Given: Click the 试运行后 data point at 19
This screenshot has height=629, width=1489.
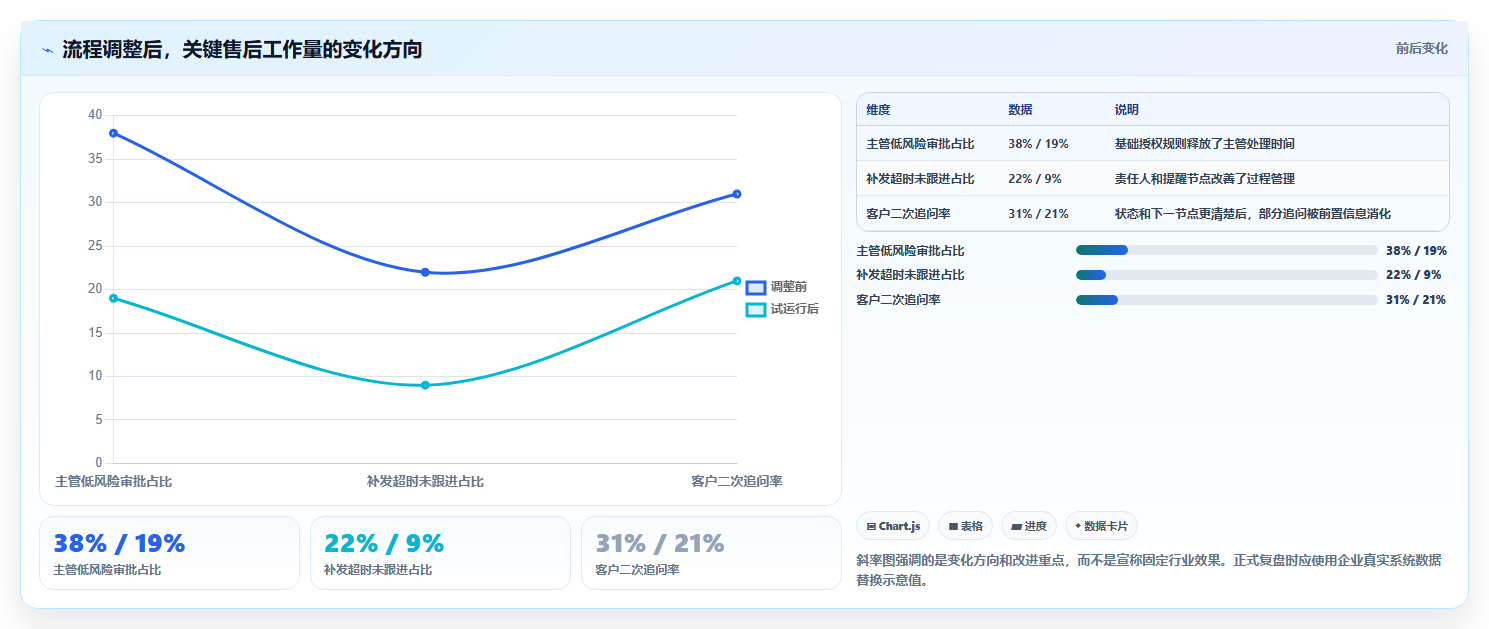Looking at the screenshot, I should tap(113, 298).
